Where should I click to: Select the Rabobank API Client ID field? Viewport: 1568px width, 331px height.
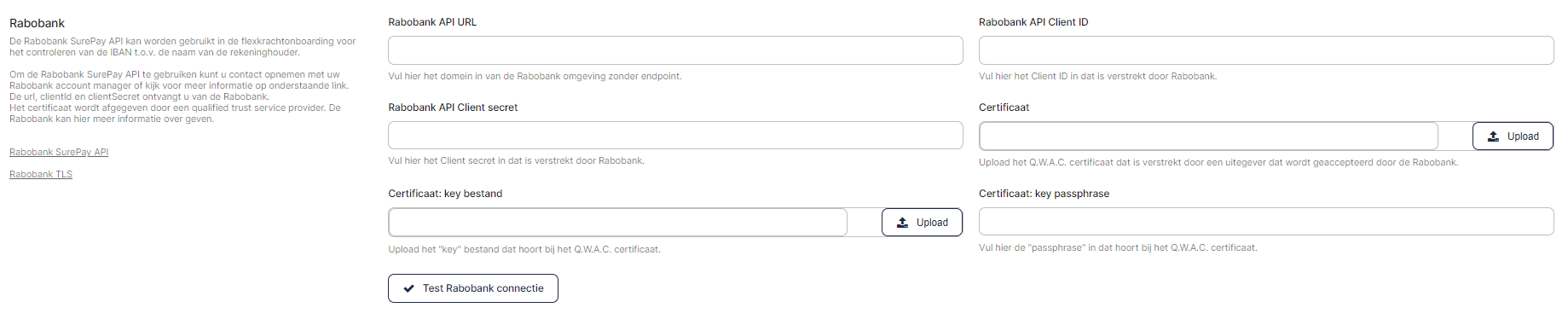(1266, 50)
